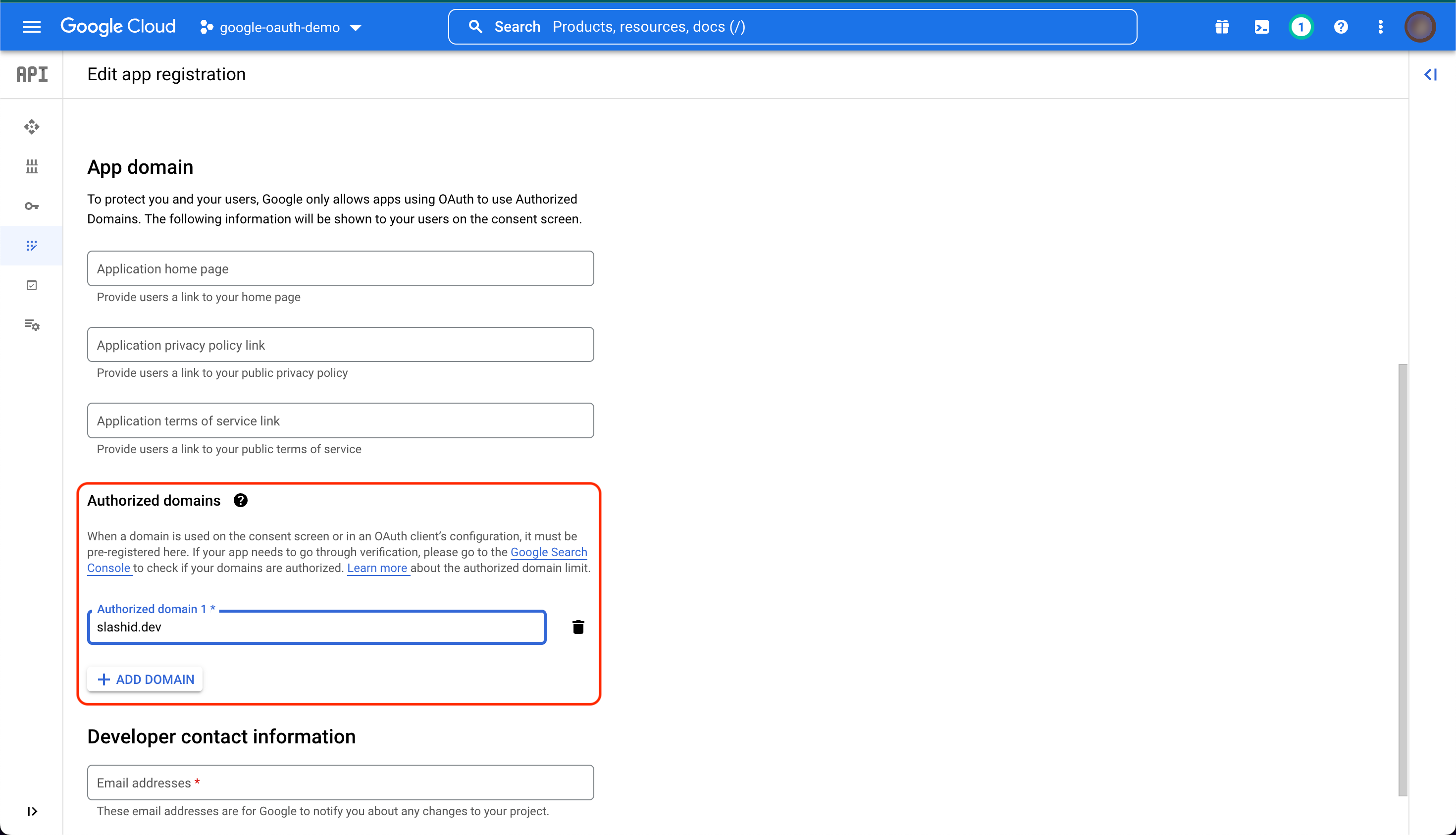Select OAuth consent screen sidebar icon

[32, 246]
